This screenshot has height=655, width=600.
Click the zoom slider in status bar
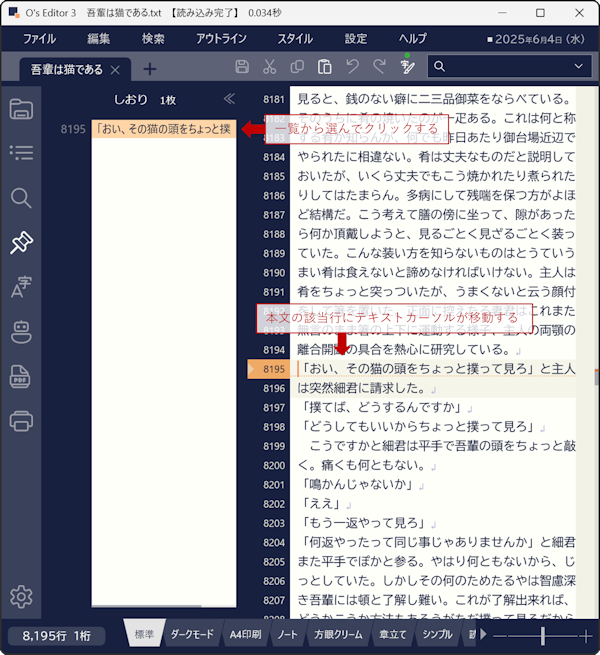coord(543,636)
